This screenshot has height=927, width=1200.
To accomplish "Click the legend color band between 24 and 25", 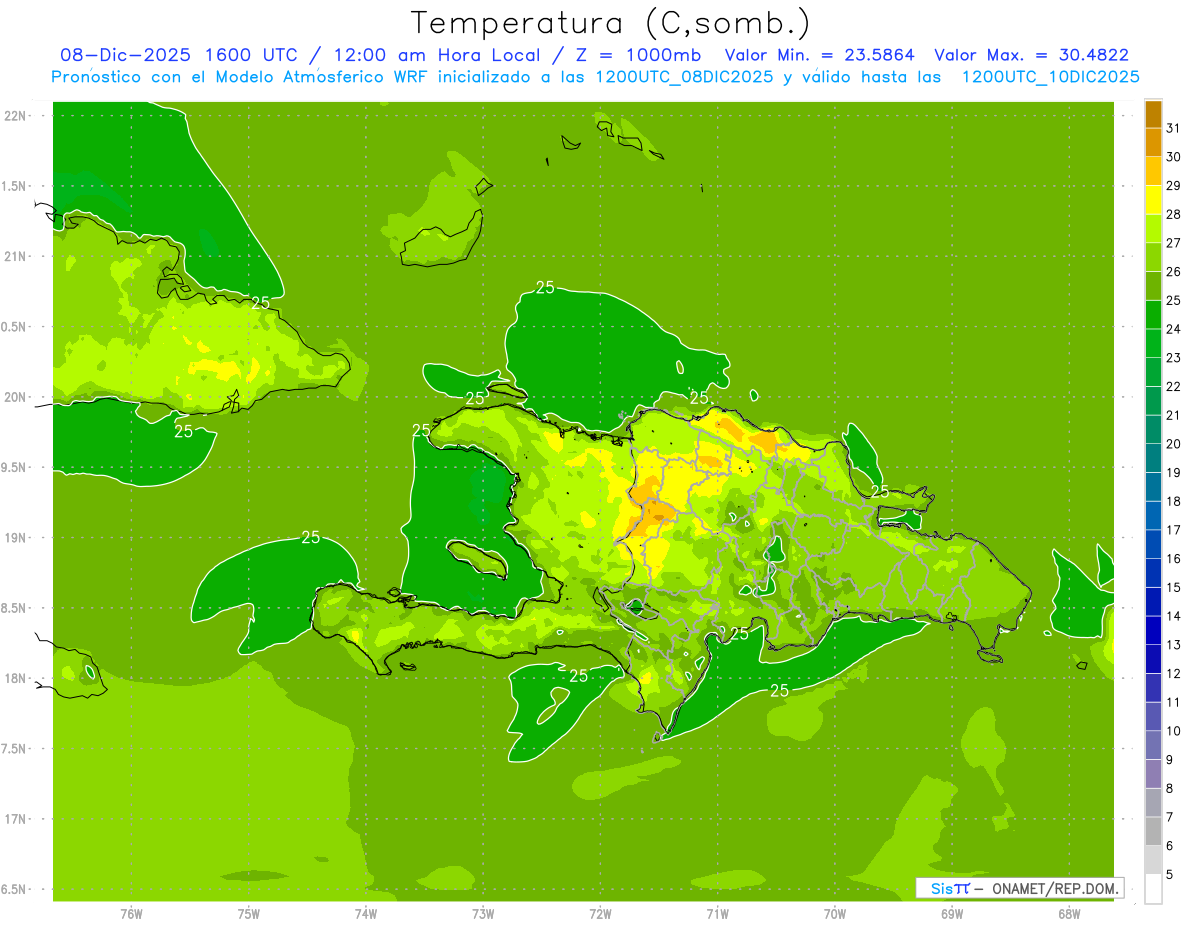I will pos(1153,314).
